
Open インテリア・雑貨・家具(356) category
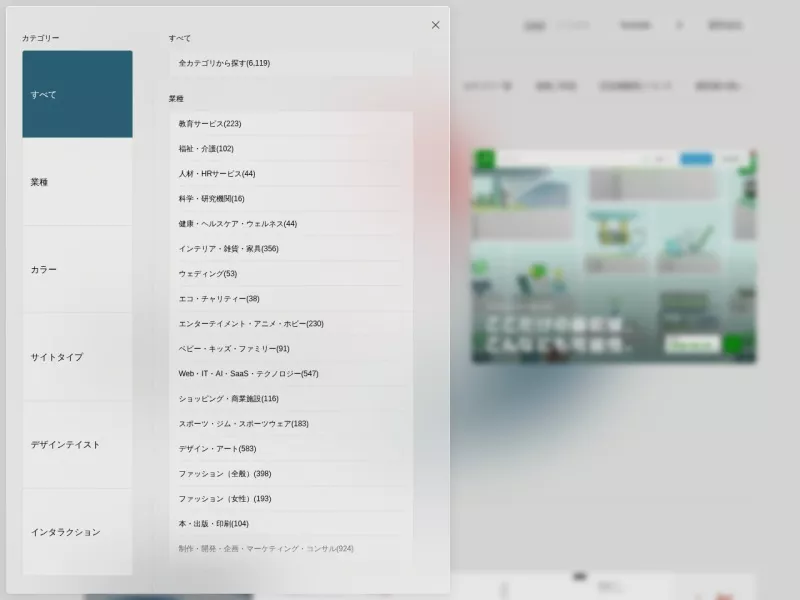291,248
